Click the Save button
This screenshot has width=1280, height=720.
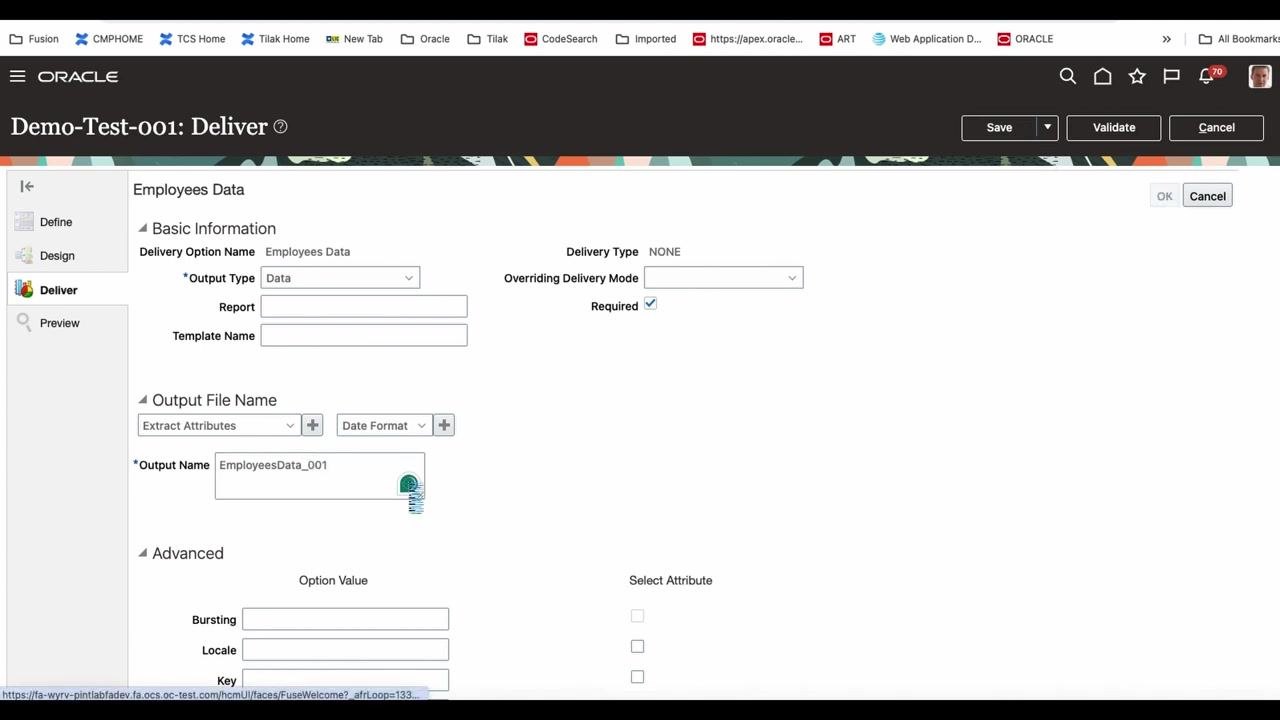coord(999,127)
